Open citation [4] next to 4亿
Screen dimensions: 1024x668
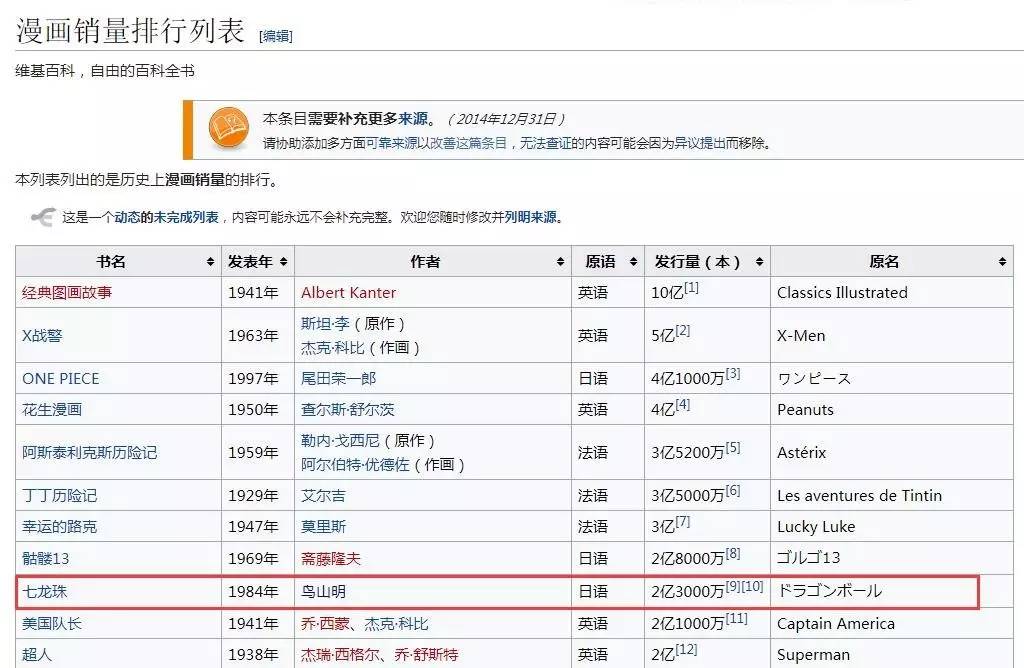coord(682,404)
